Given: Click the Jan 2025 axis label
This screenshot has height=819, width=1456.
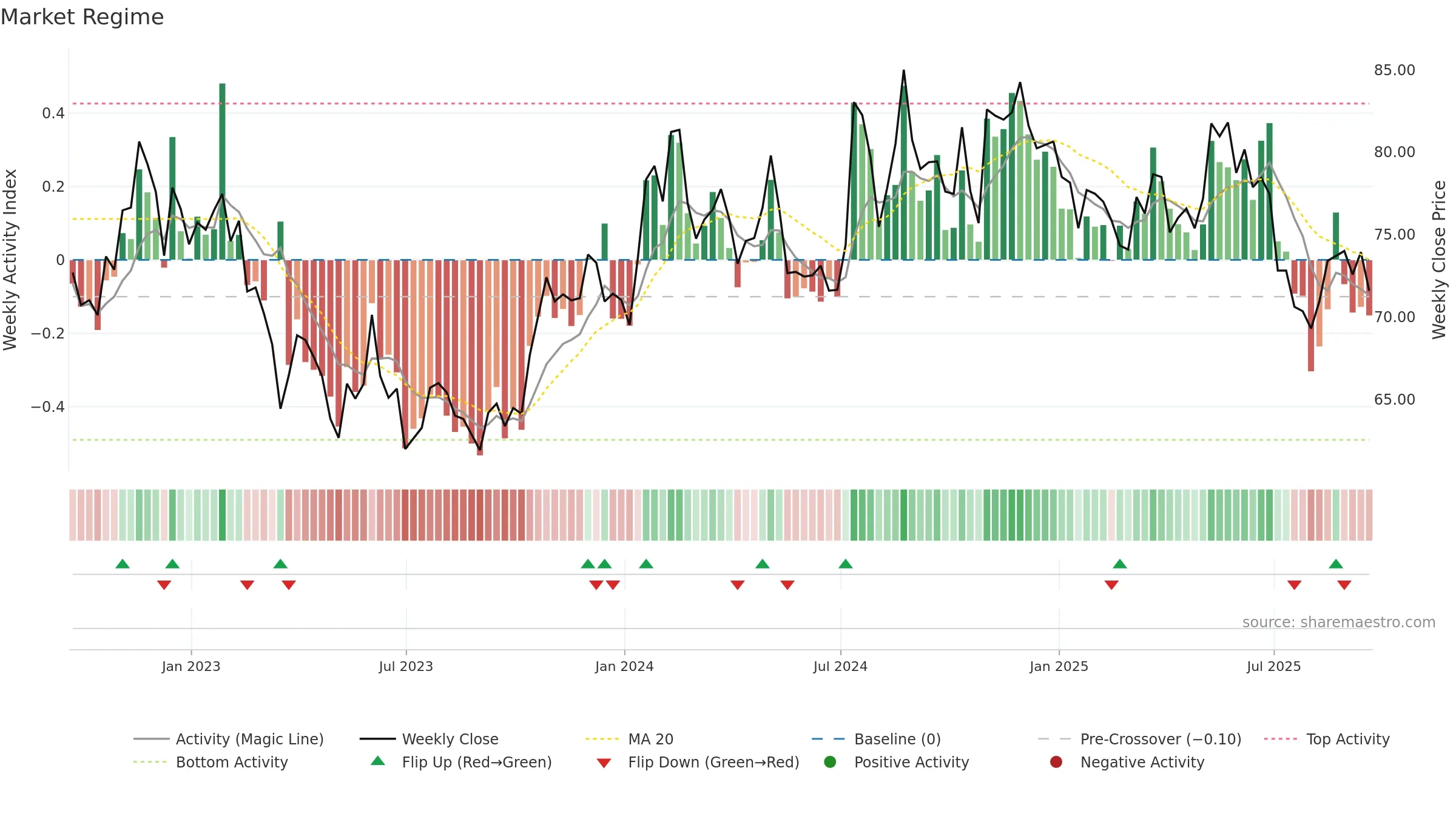Looking at the screenshot, I should coord(1059,666).
